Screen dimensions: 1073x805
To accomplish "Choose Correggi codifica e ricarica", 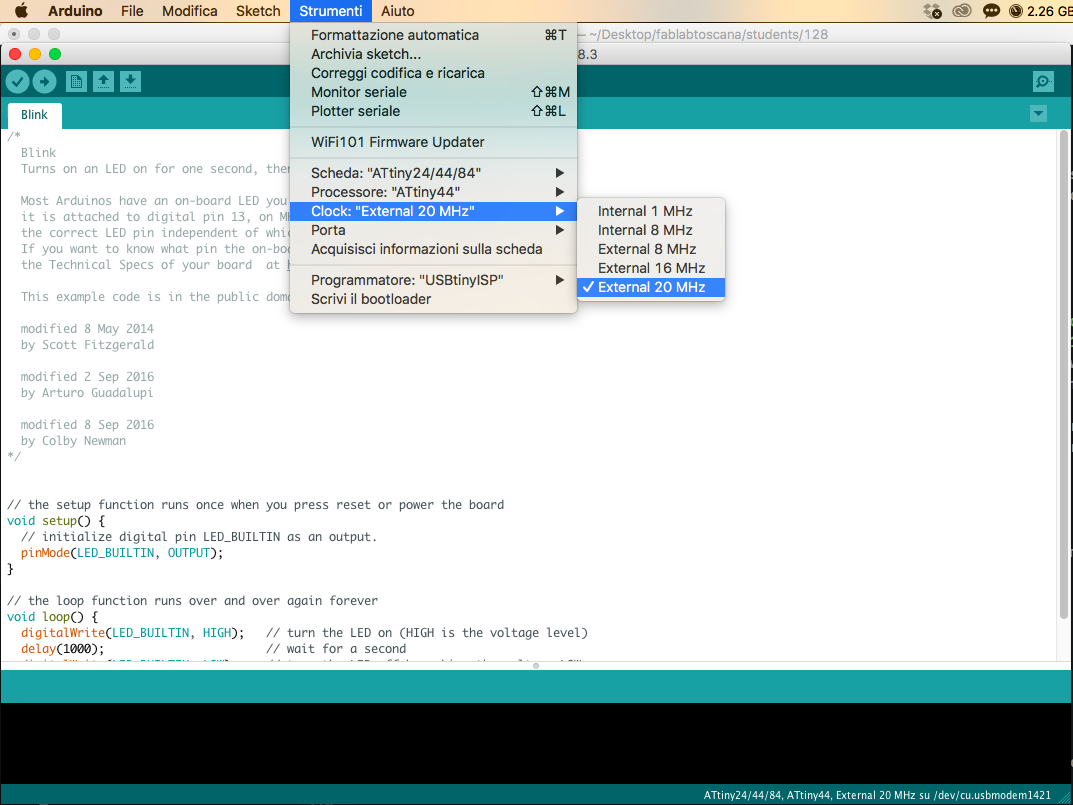I will (x=433, y=73).
